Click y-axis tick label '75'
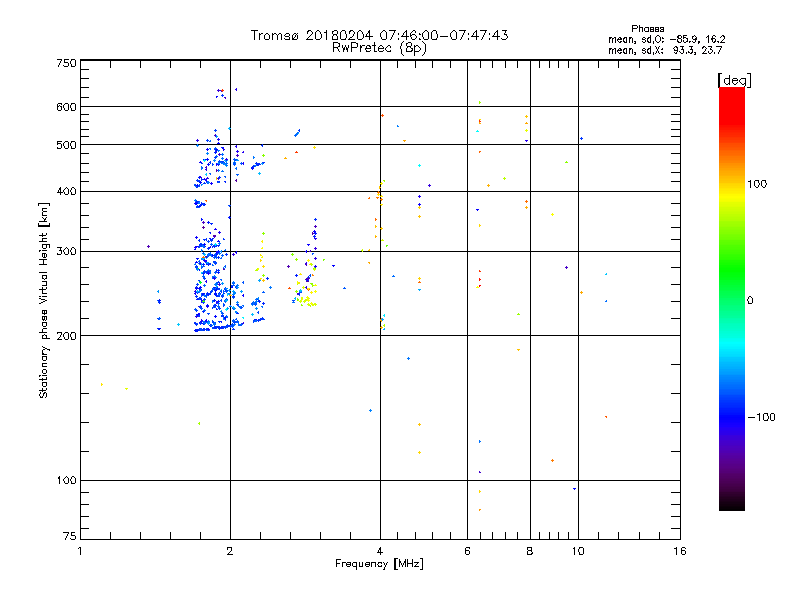Screen dimensions: 800x600 [x=70, y=536]
